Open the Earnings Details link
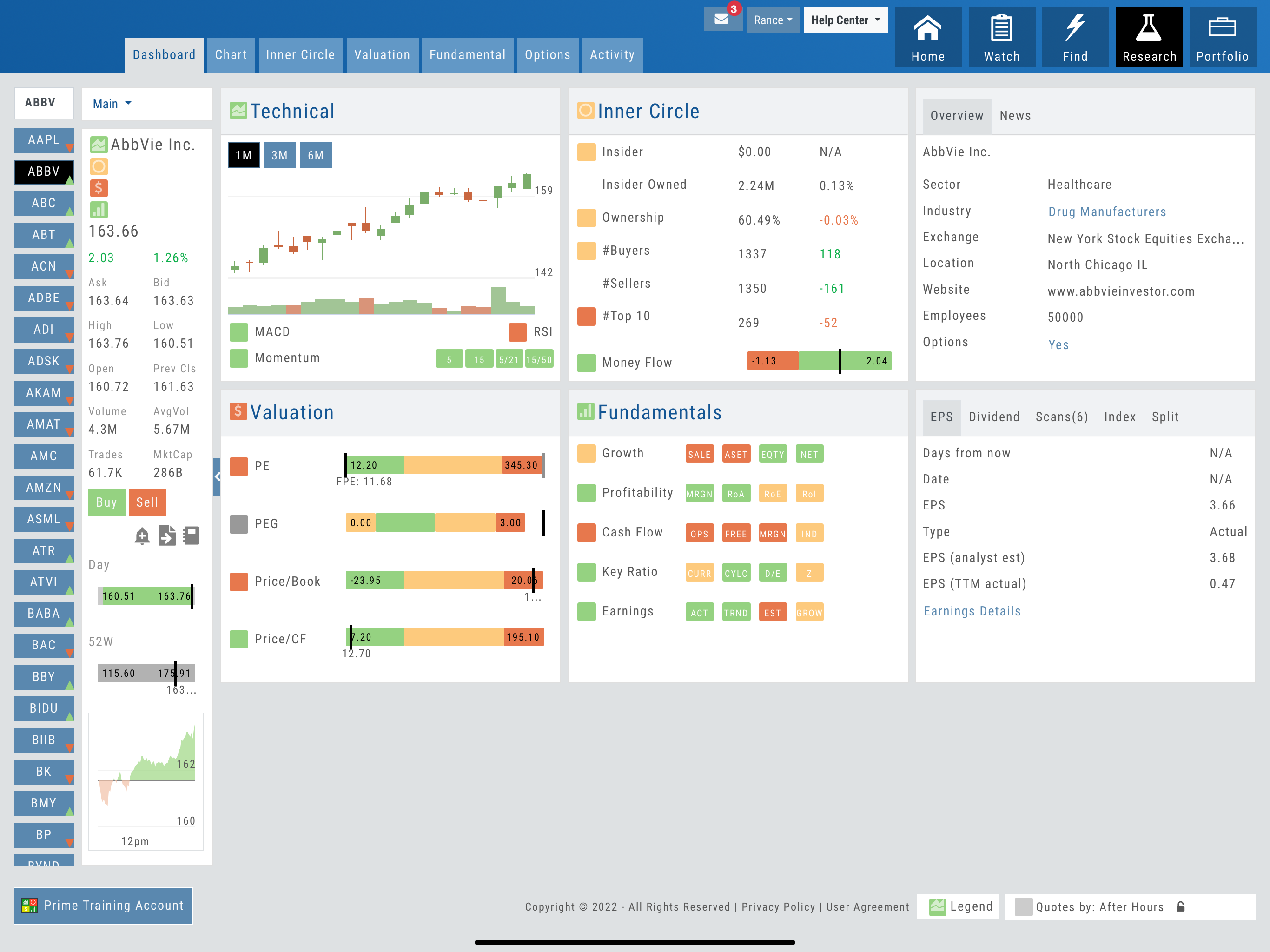The width and height of the screenshot is (1270, 952). click(972, 611)
